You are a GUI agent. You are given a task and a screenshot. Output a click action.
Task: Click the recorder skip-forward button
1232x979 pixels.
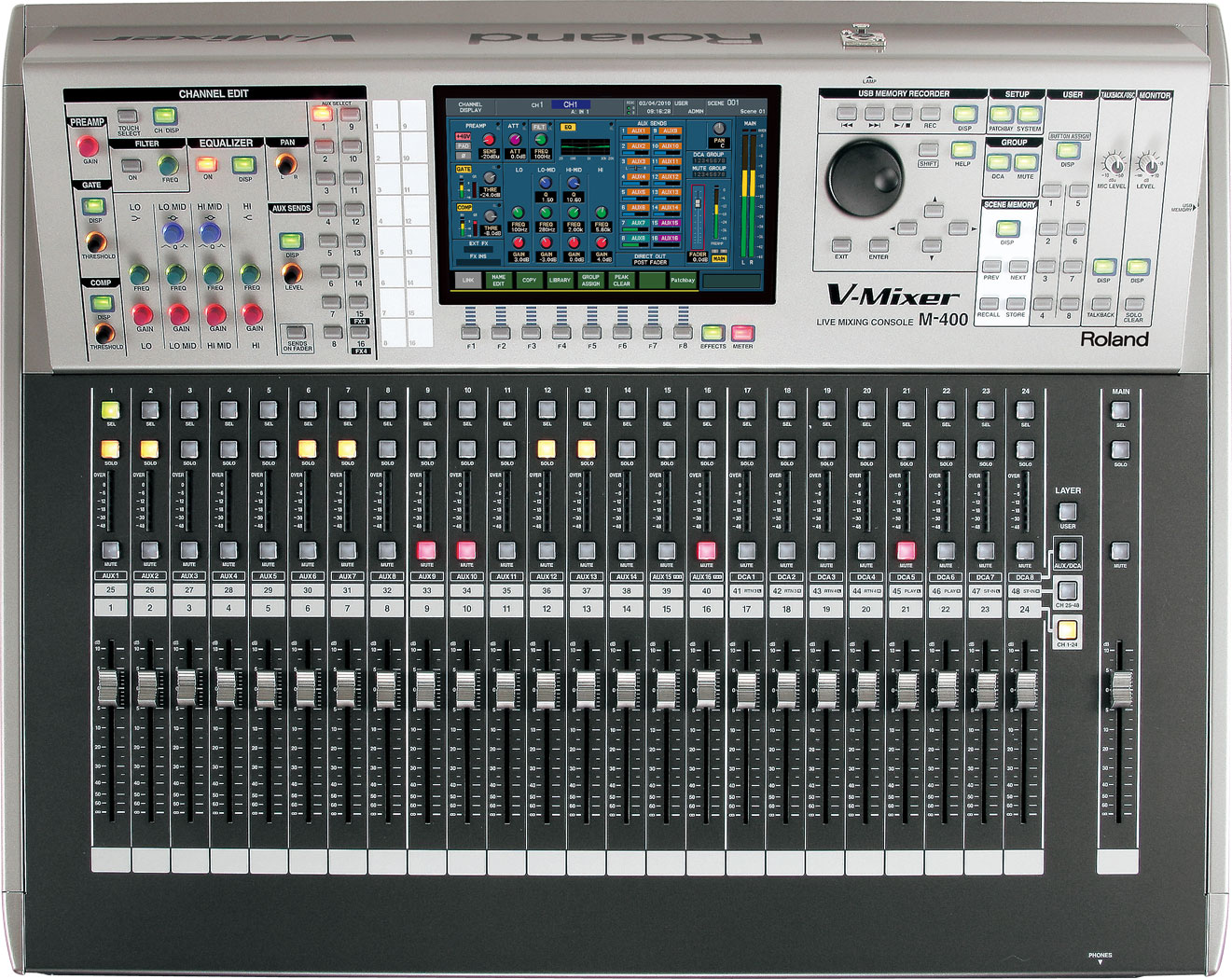[x=874, y=114]
